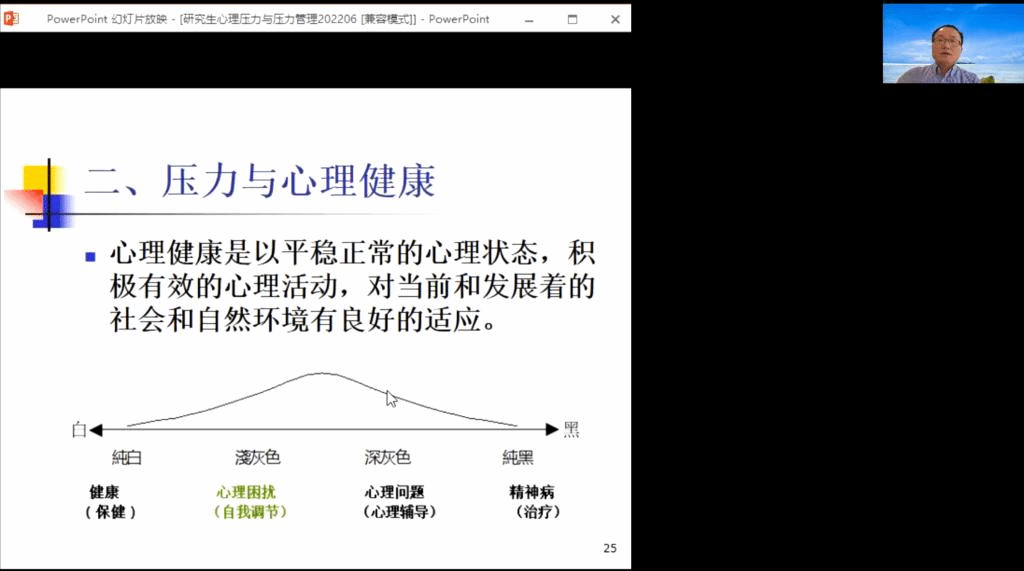
Task: Click the peak of the bell curve
Action: click(x=323, y=374)
